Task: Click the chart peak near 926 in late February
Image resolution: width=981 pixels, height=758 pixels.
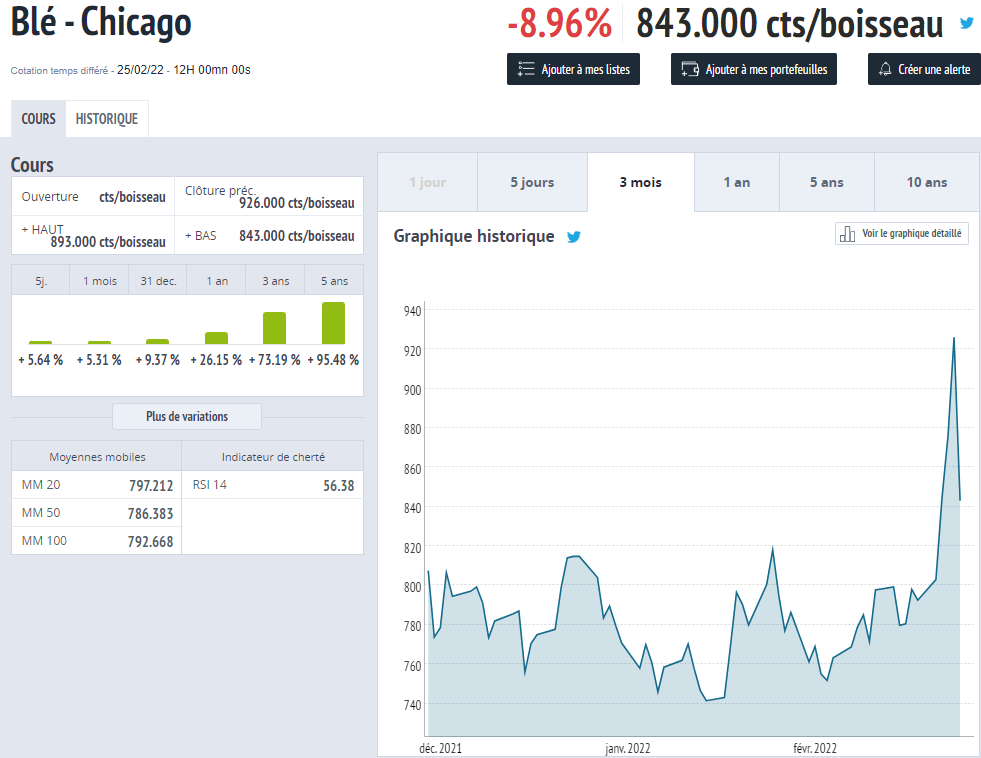Action: point(953,338)
